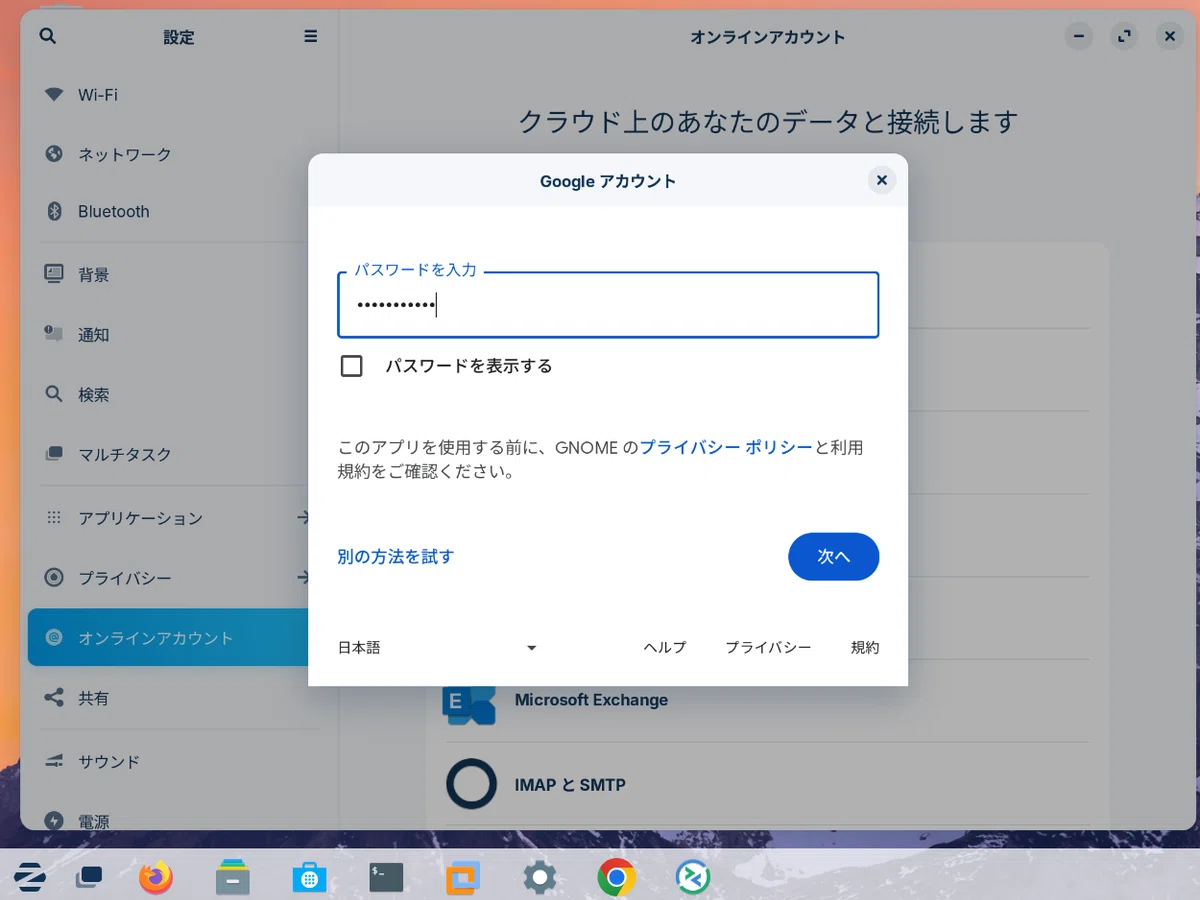Click the password input field
The width and height of the screenshot is (1200, 900).
(x=608, y=305)
